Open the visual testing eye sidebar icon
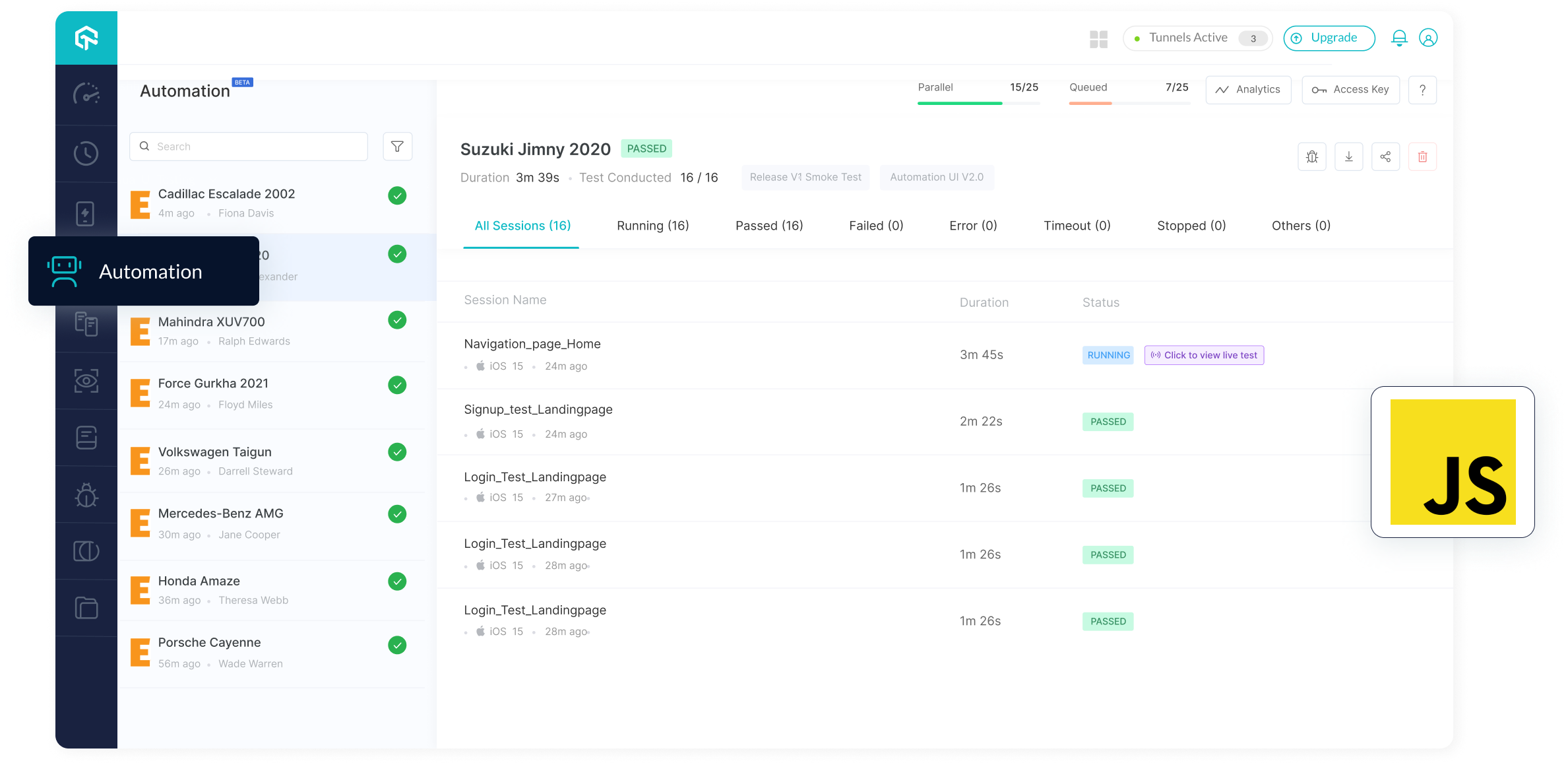The height and width of the screenshot is (765, 1568). pos(86,381)
